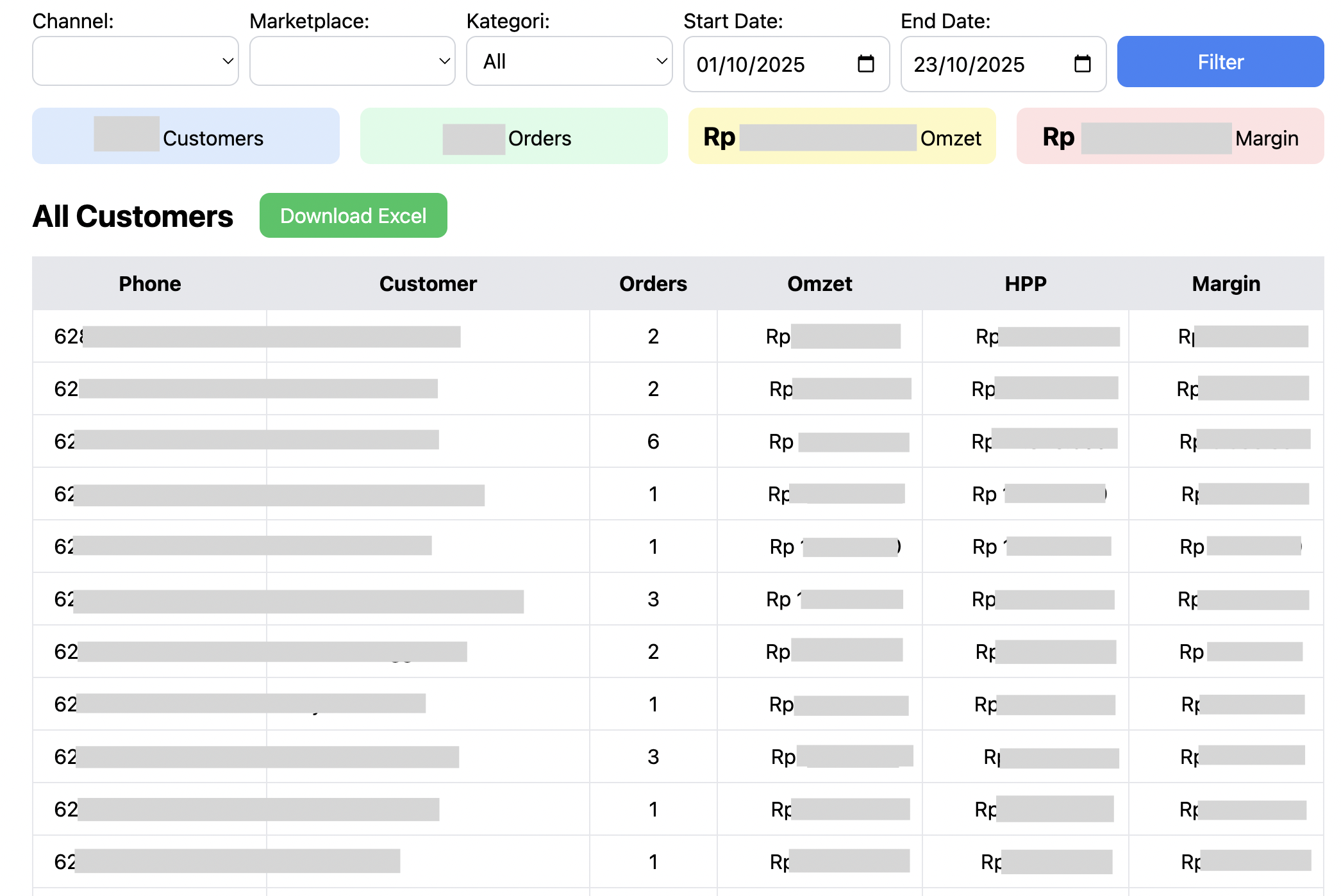Open the Start Date calendar picker icon
The height and width of the screenshot is (896, 1341).
coord(865,63)
